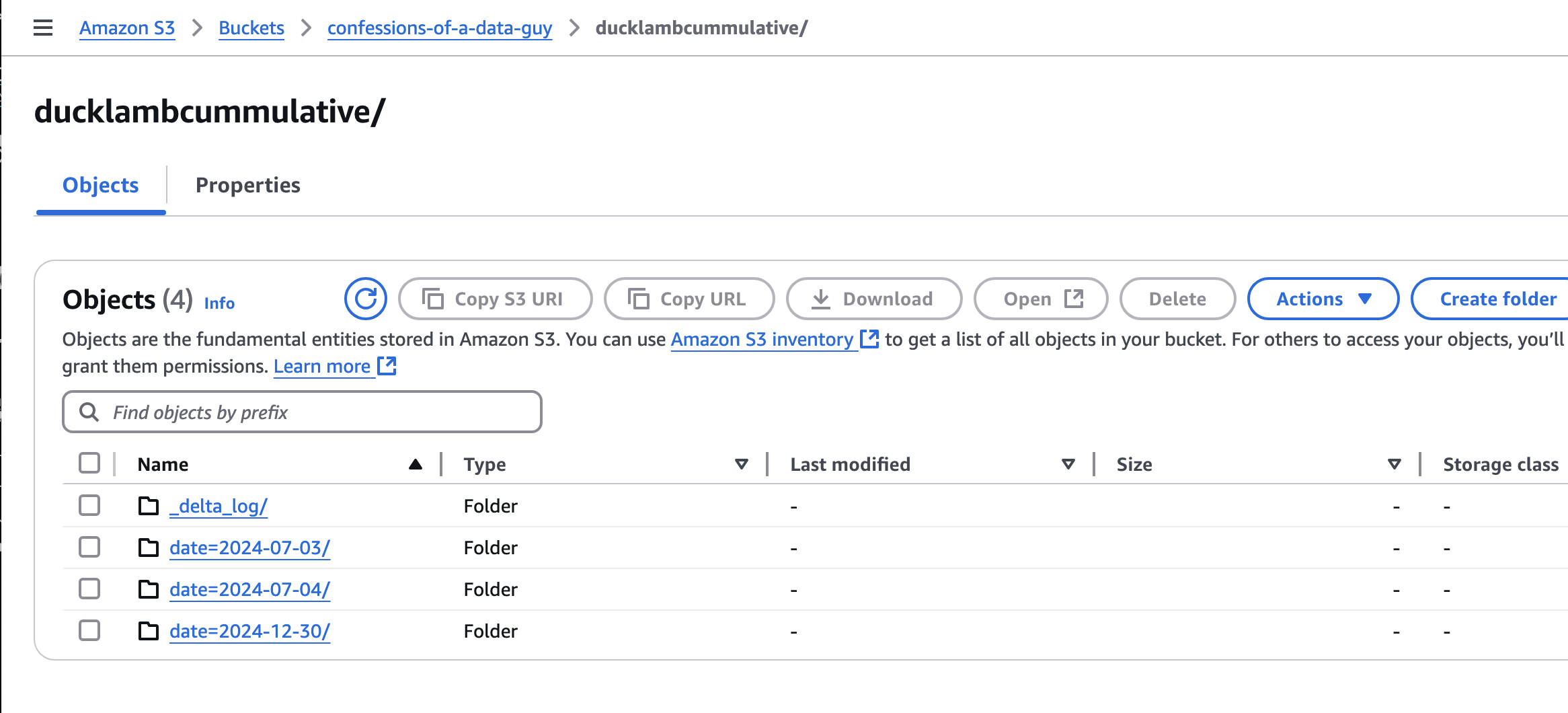Open the navigation hamburger menu

(x=42, y=28)
